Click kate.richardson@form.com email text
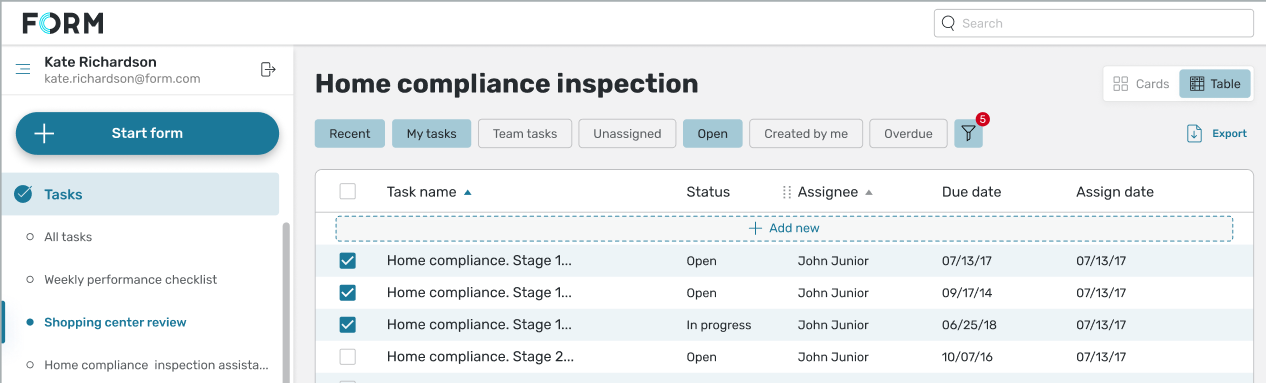This screenshot has height=383, width=1266. coord(122,78)
